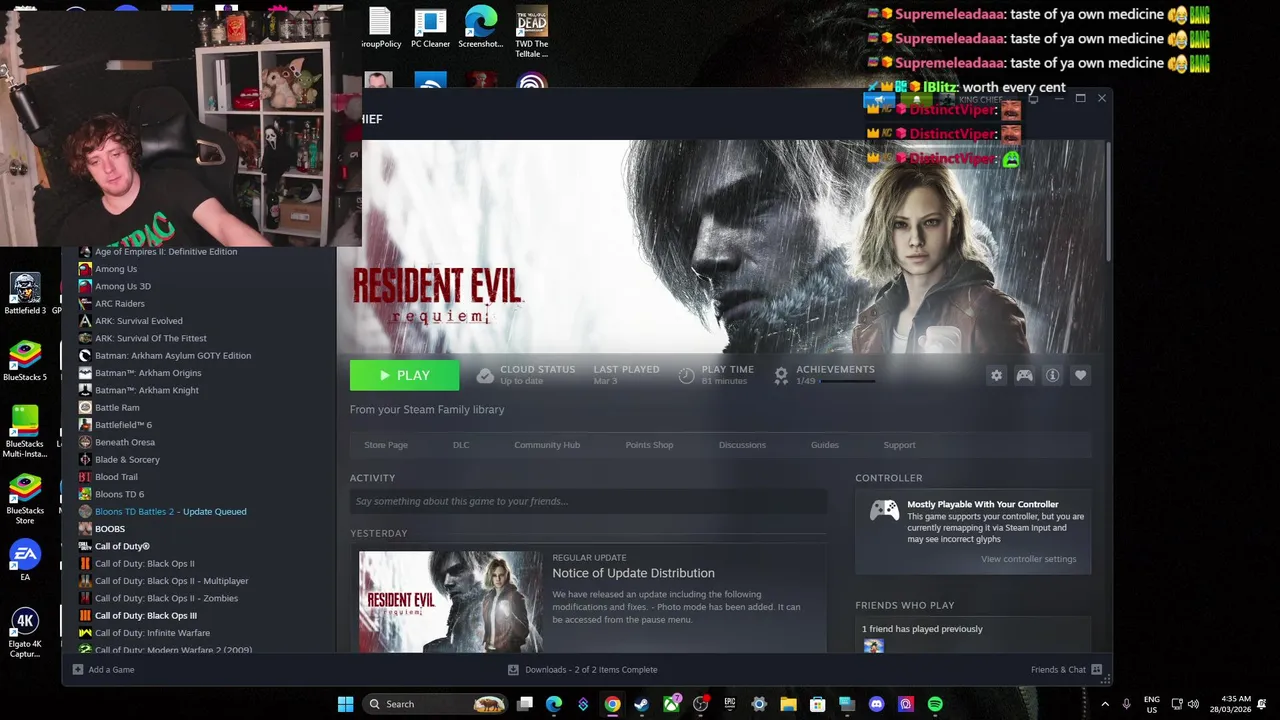1280x720 pixels.
Task: Open Achievements gear icon
Action: click(x=781, y=375)
